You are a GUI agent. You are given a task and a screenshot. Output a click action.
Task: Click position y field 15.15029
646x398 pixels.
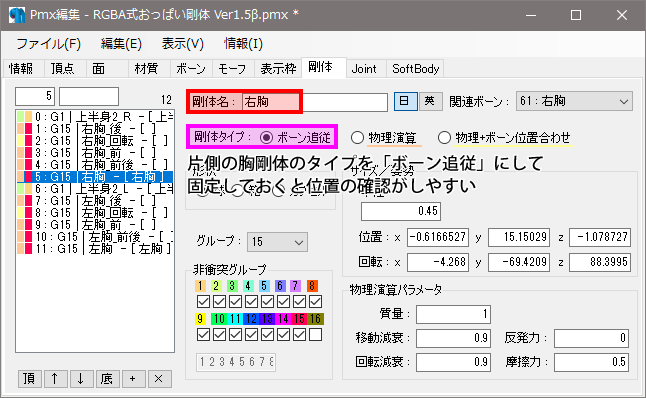[x=519, y=237]
